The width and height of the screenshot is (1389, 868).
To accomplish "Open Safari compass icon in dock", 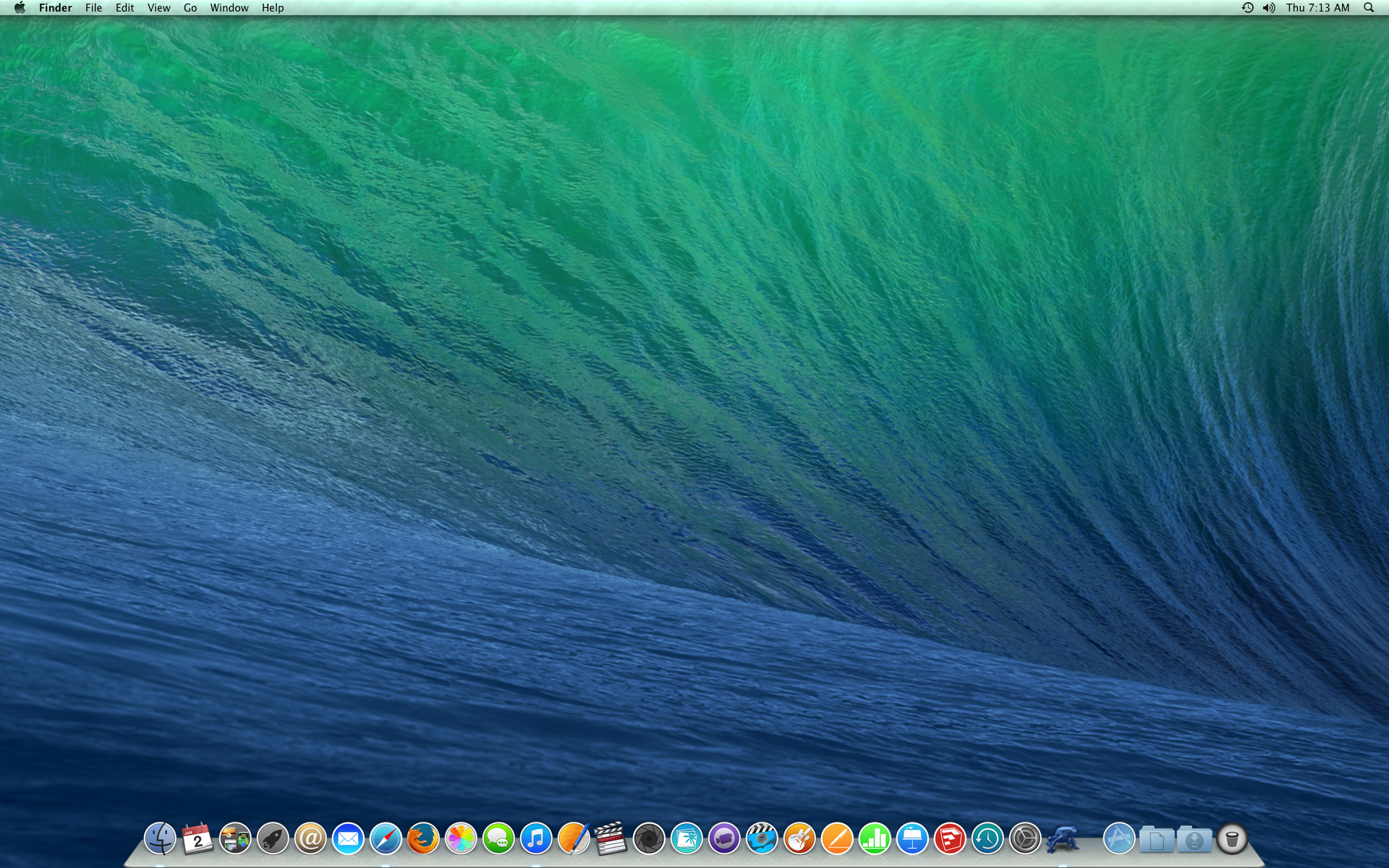I will tap(386, 839).
